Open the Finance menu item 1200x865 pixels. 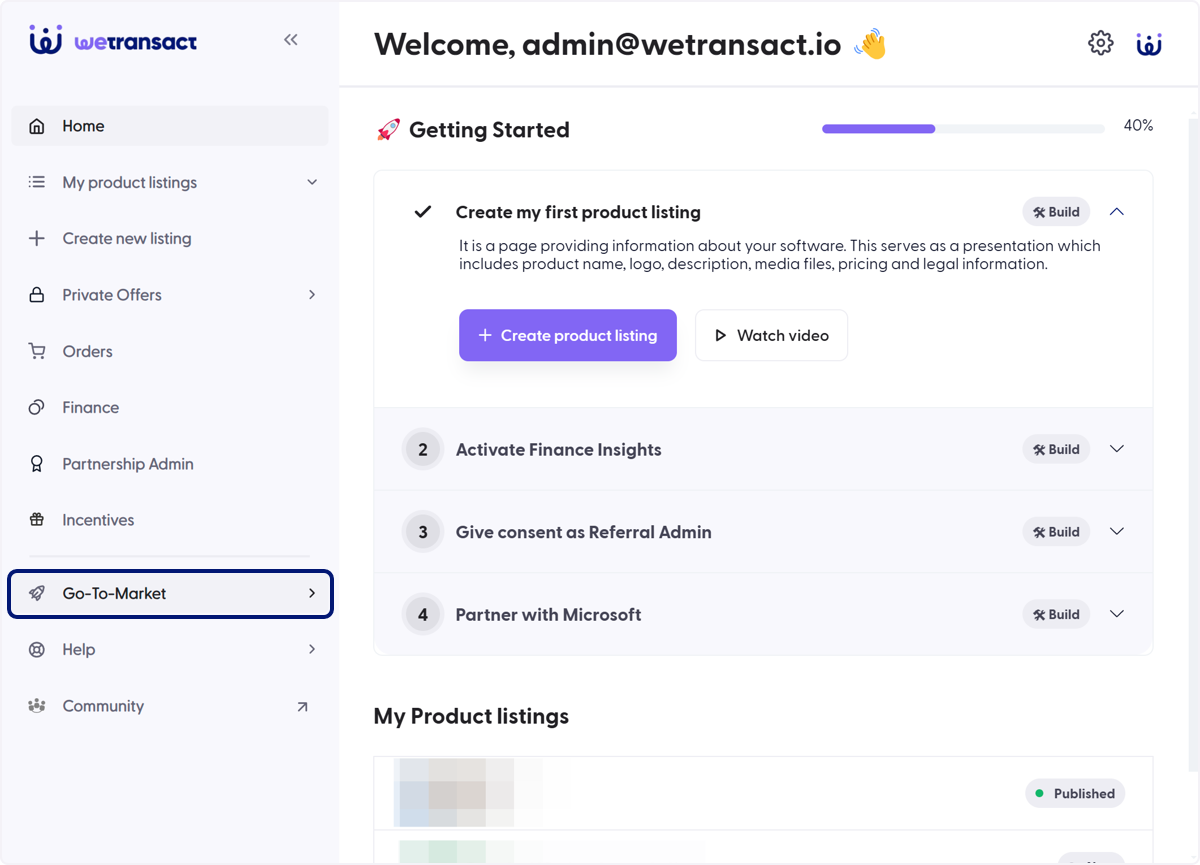pyautogui.click(x=170, y=407)
